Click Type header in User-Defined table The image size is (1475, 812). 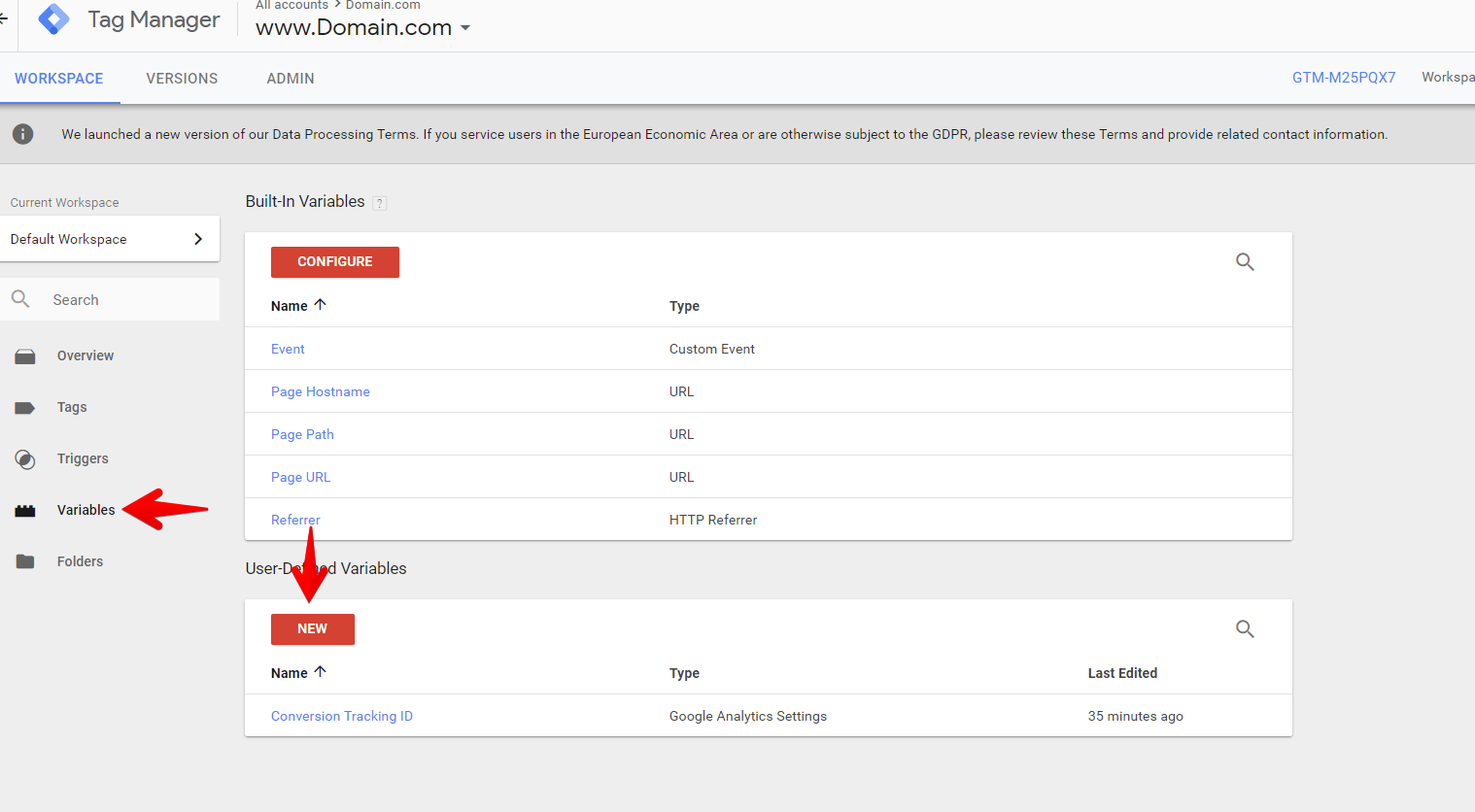coord(684,673)
